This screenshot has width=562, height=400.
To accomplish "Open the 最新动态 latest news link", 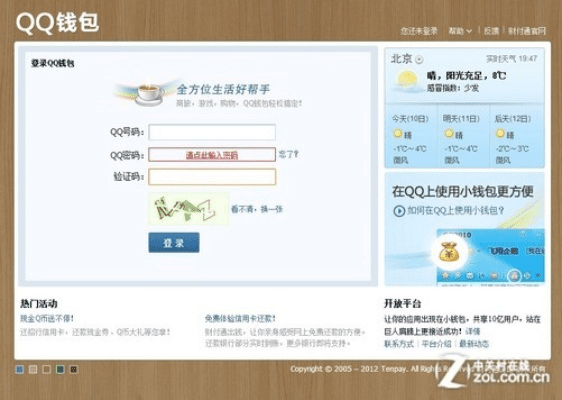I will [x=474, y=344].
